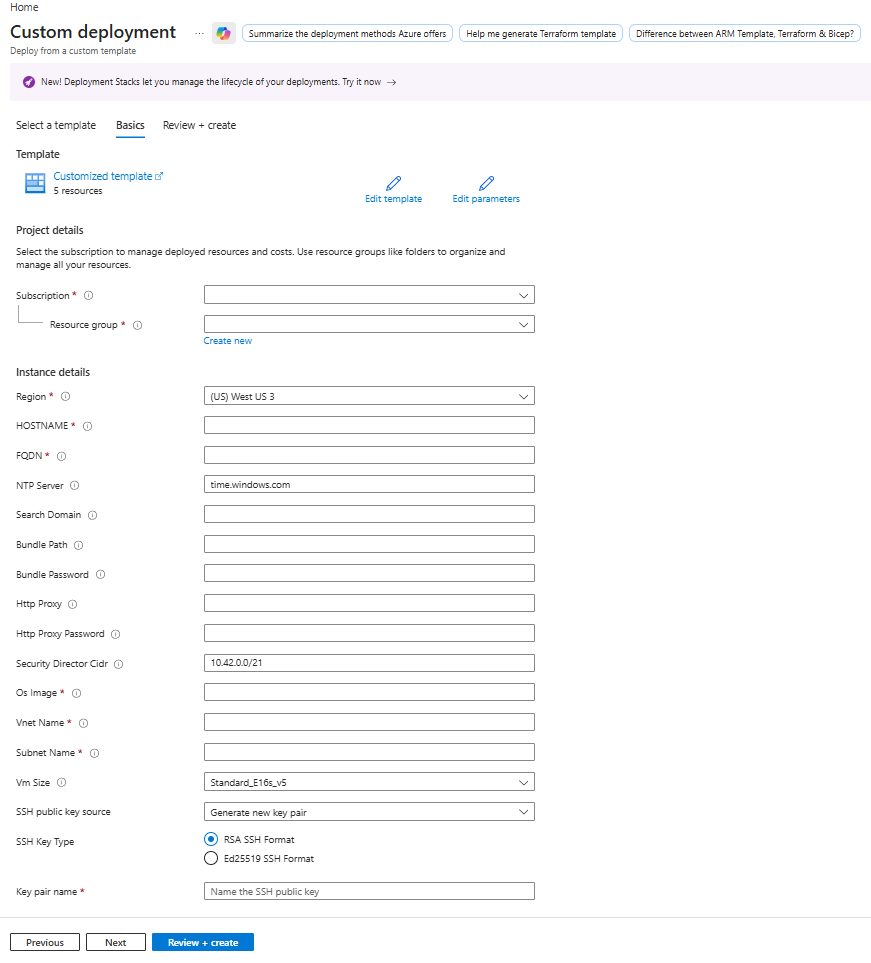Click the Edit parameters pencil icon
Screen dimensions: 871x963
[x=486, y=183]
